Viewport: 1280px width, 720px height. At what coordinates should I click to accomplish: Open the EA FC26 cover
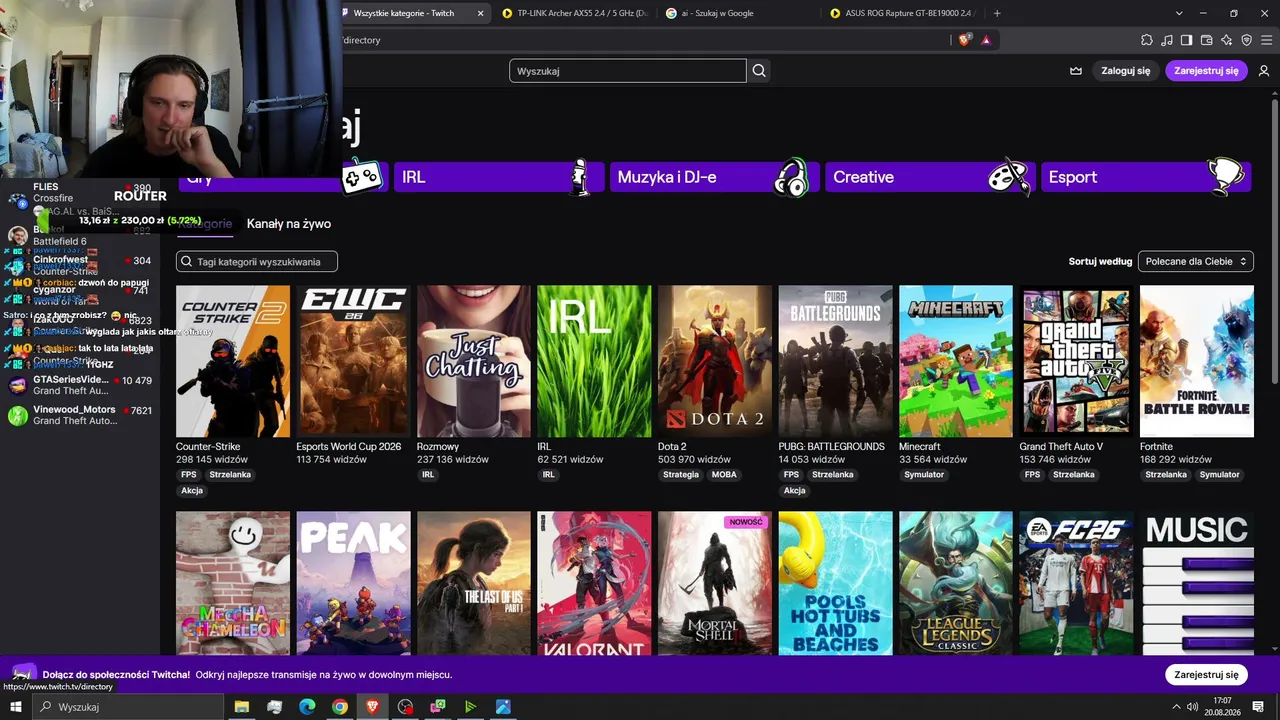point(1076,583)
